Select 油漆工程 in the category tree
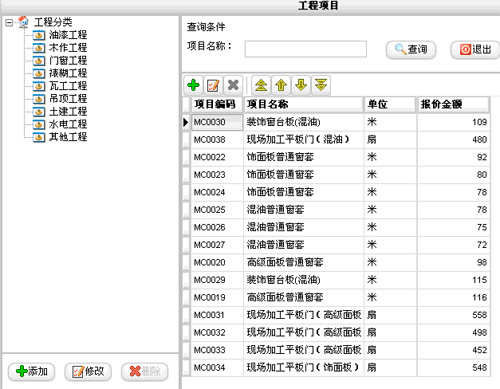Screen dimensions: 500x389 coord(68,35)
